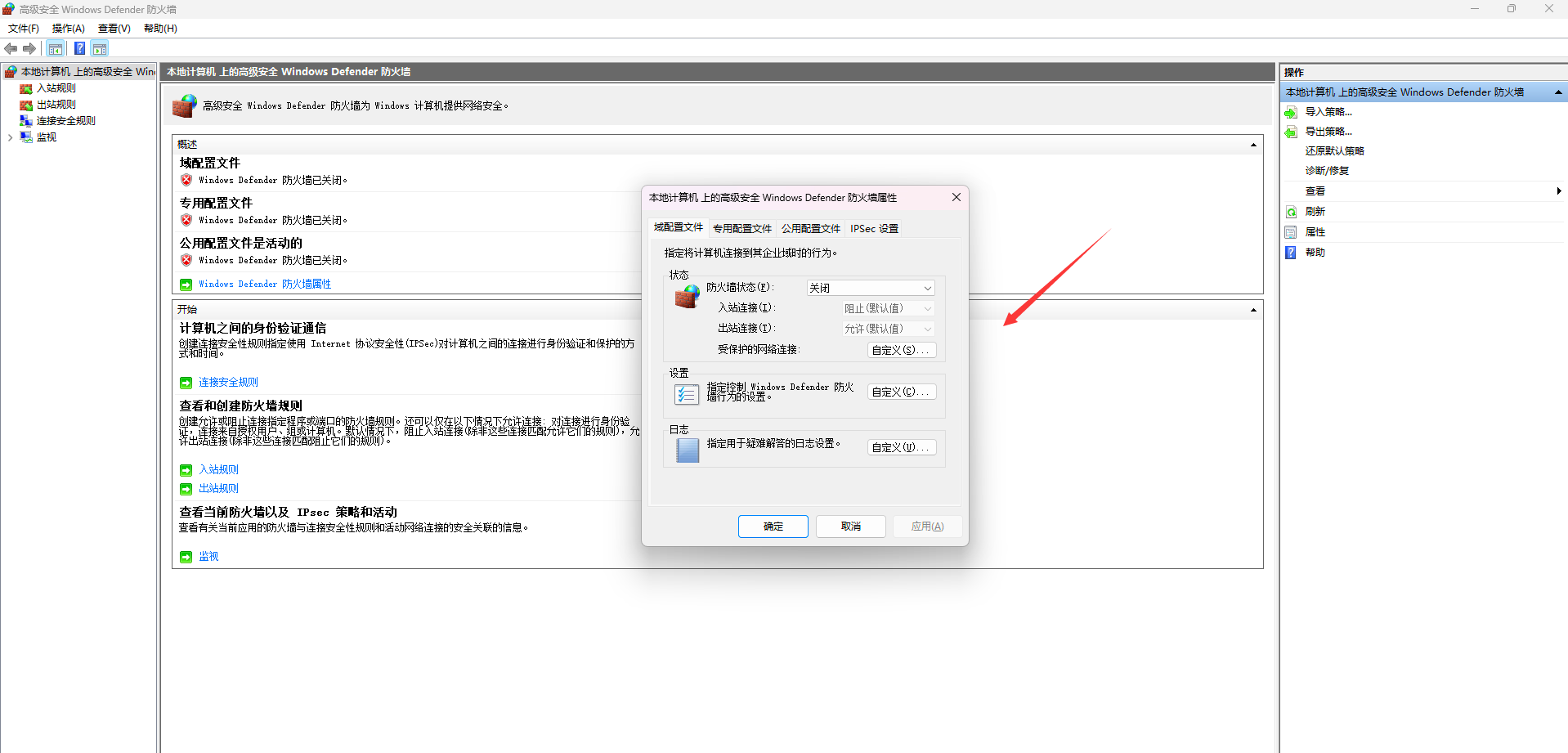Expand the 查看 submenu arrow
This screenshot has width=1568, height=753.
pyautogui.click(x=1559, y=191)
